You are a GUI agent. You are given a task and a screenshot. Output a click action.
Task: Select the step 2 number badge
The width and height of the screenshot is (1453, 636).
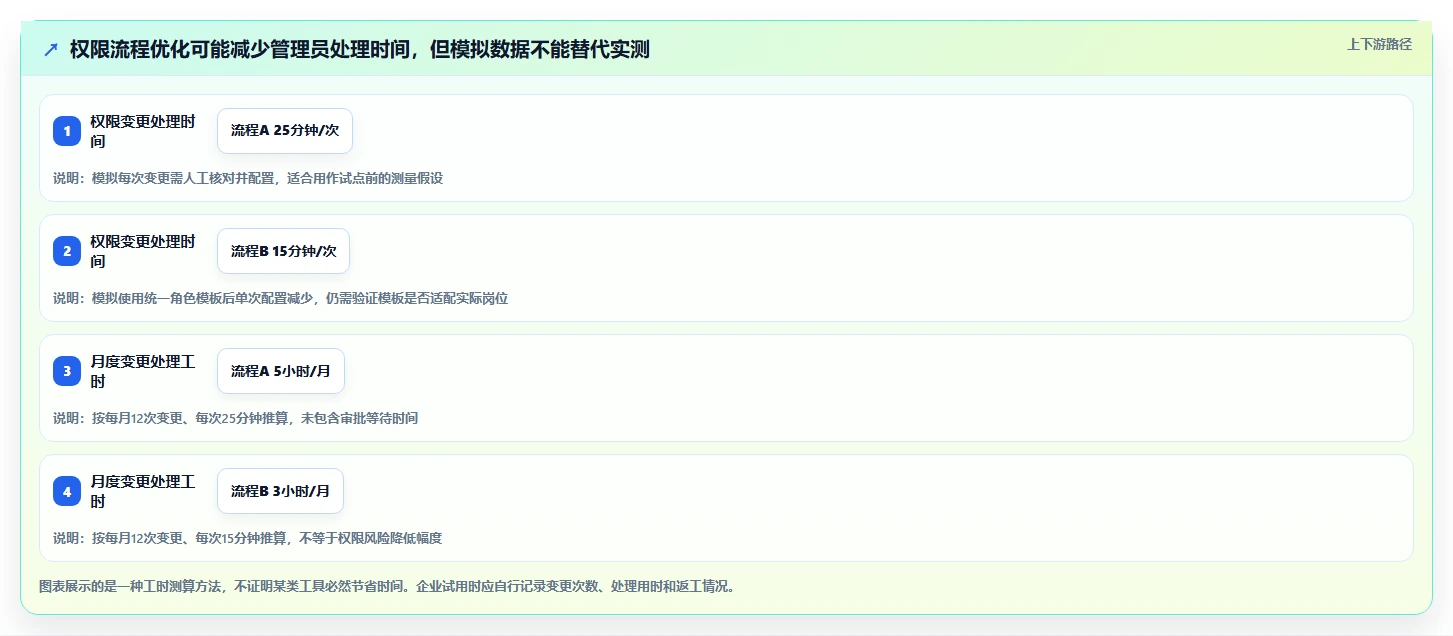click(67, 251)
